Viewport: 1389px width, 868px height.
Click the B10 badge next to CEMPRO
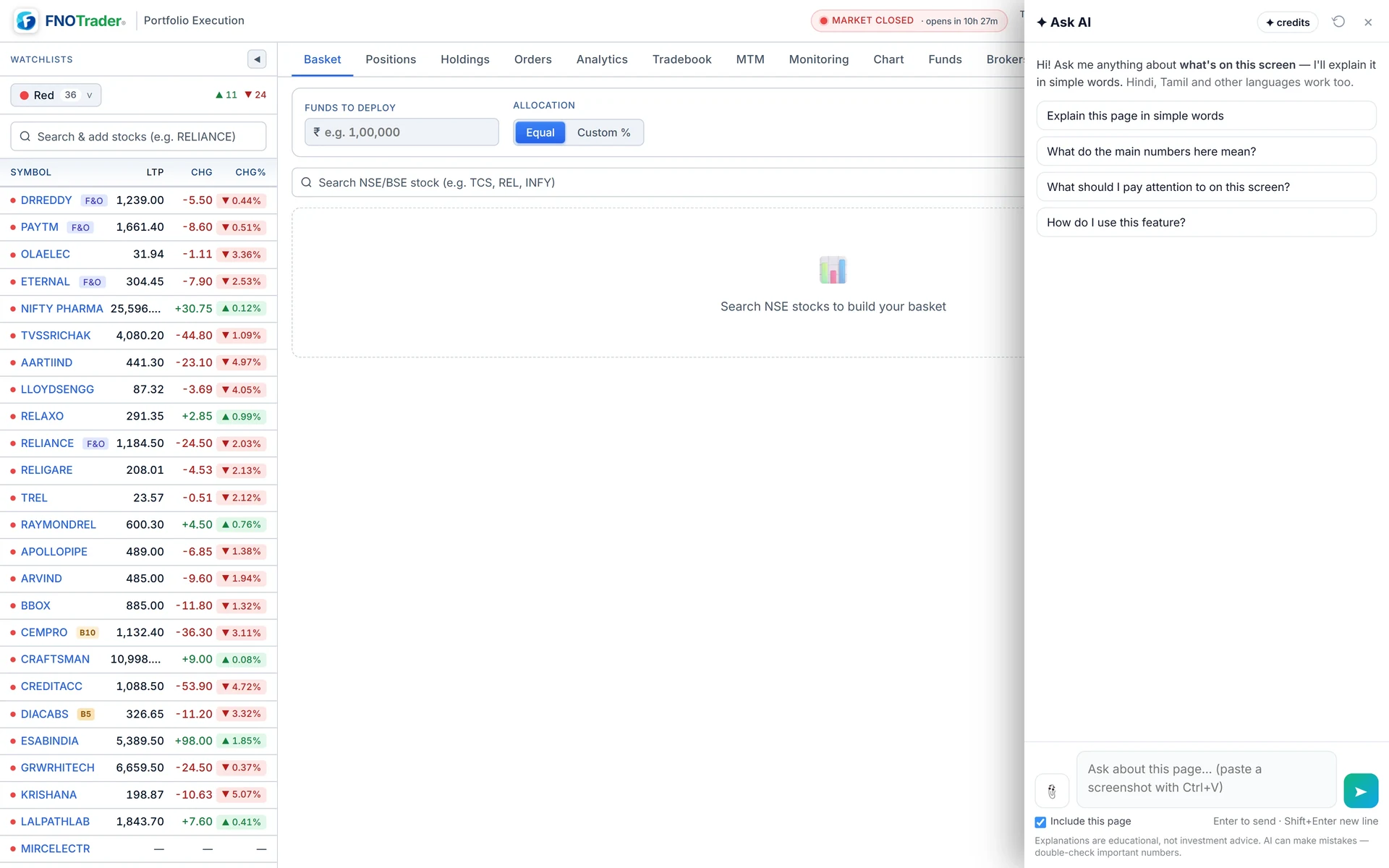88,632
